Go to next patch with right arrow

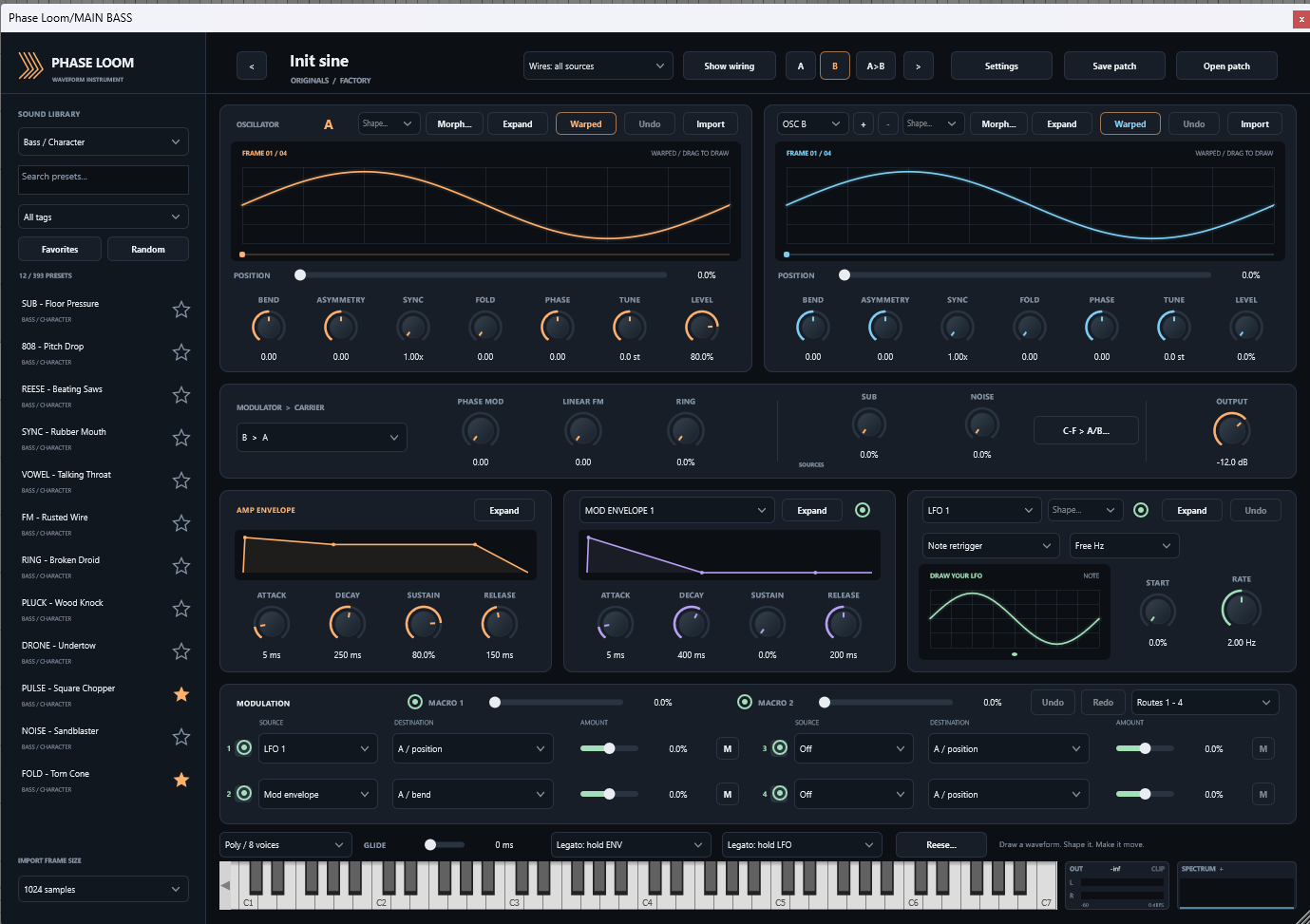918,66
